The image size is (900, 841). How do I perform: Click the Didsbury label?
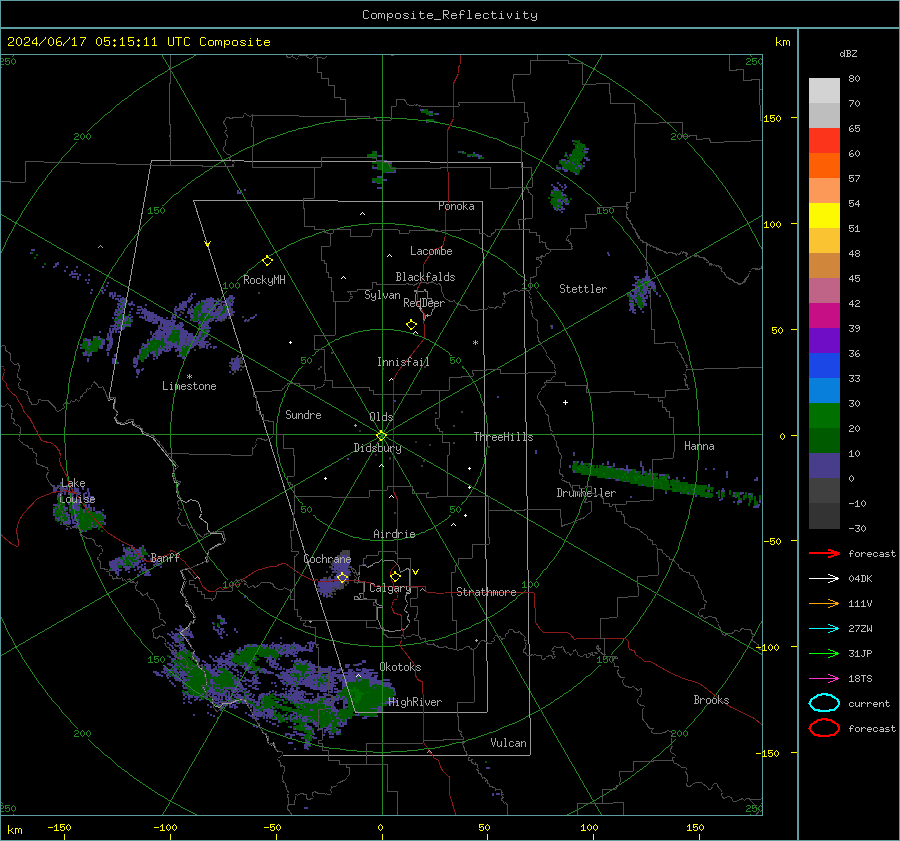378,448
